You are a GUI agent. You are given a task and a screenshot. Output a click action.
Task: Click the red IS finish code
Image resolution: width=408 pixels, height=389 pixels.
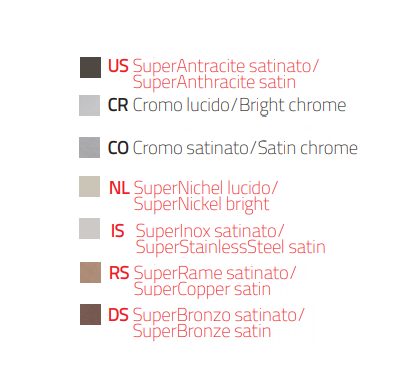(x=118, y=231)
